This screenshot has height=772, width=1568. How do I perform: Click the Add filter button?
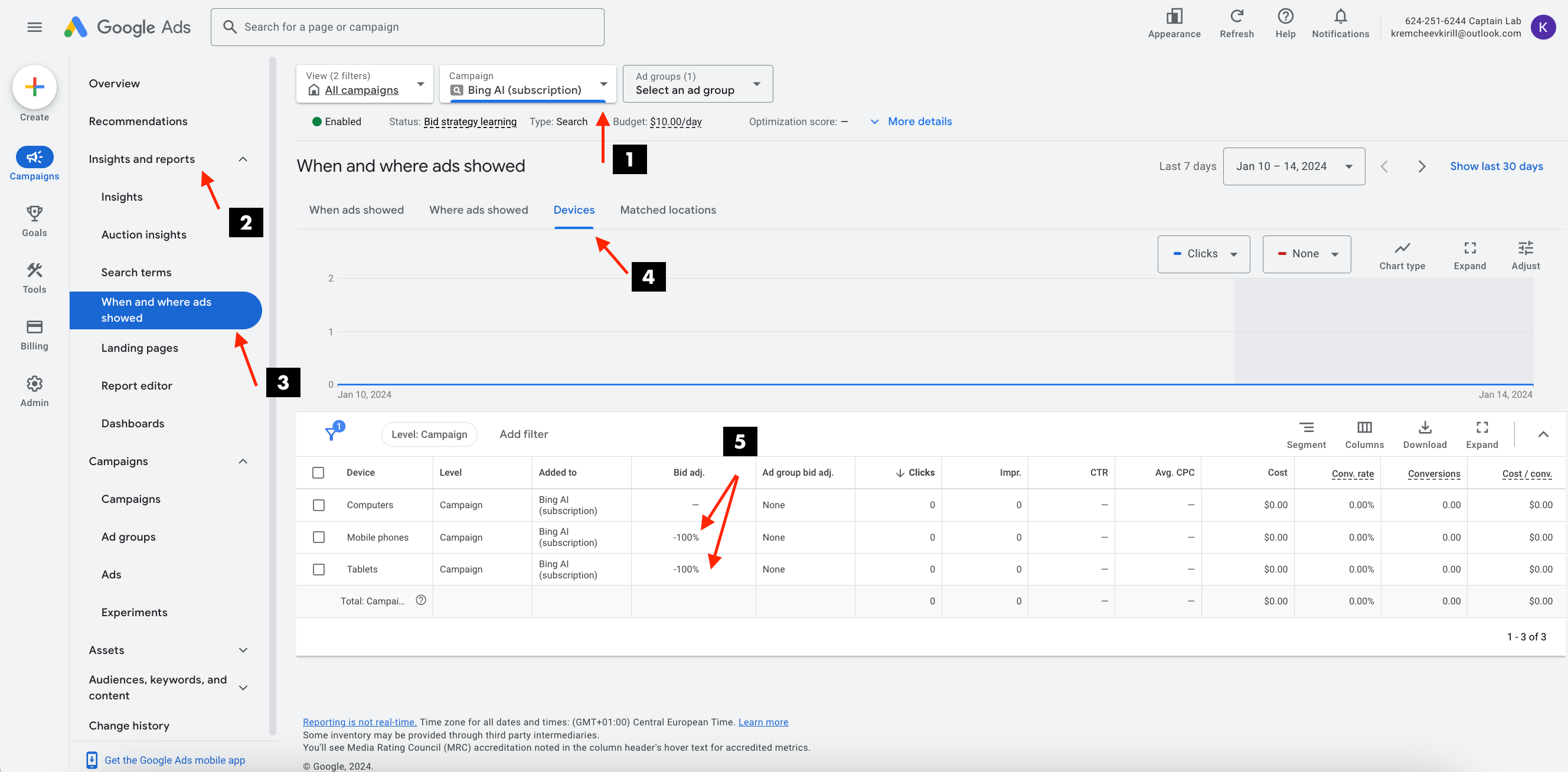(x=524, y=434)
